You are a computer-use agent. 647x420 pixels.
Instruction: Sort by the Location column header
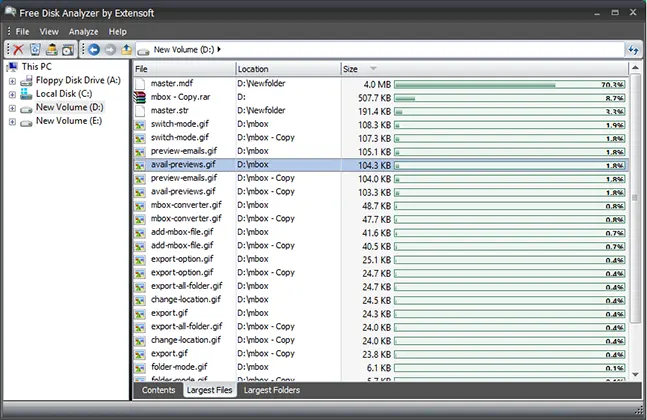288,69
